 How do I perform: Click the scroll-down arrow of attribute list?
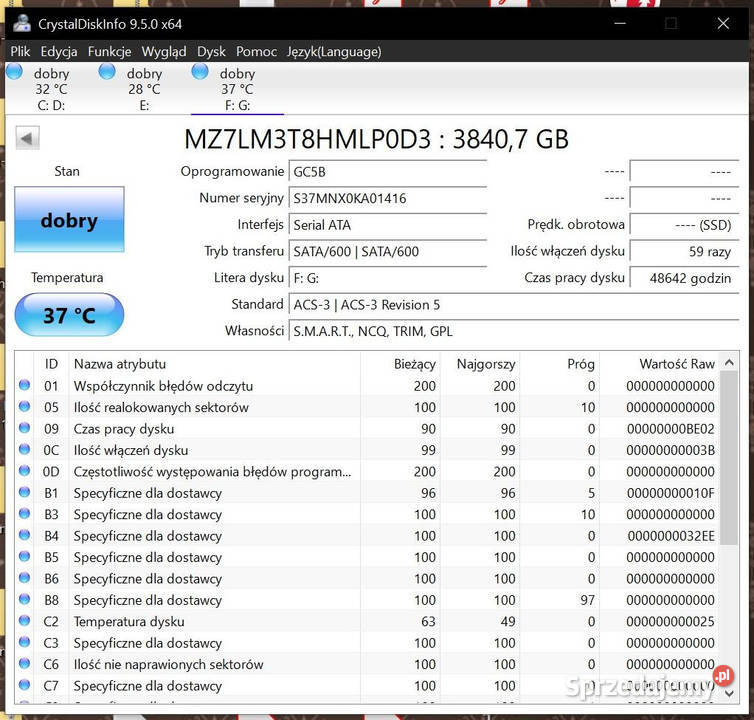click(x=729, y=693)
